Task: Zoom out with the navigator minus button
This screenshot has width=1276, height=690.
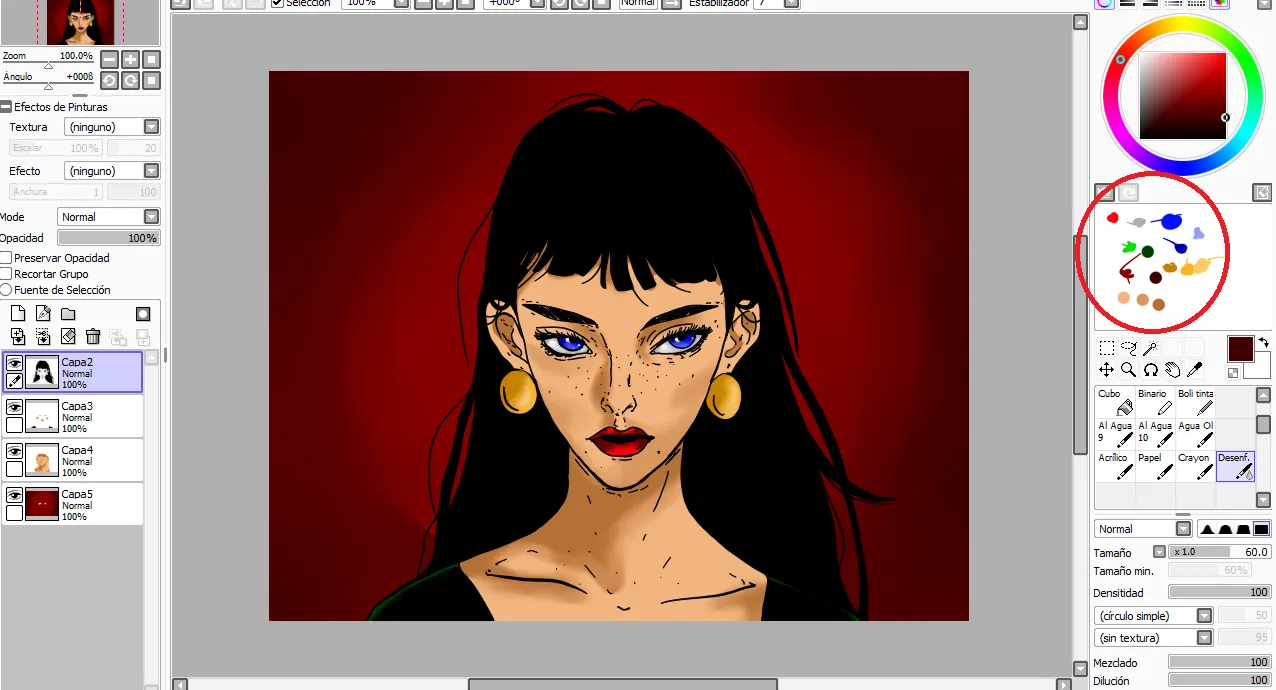Action: (x=109, y=59)
